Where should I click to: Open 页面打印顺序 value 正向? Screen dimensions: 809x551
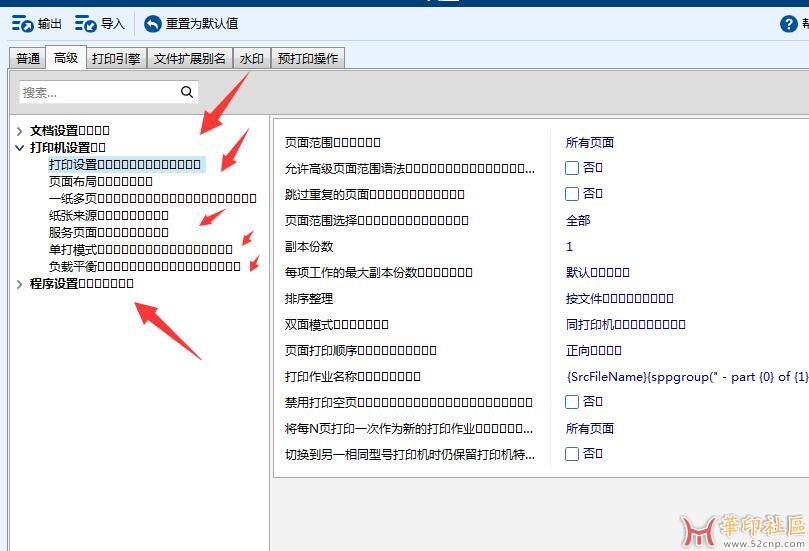(593, 350)
